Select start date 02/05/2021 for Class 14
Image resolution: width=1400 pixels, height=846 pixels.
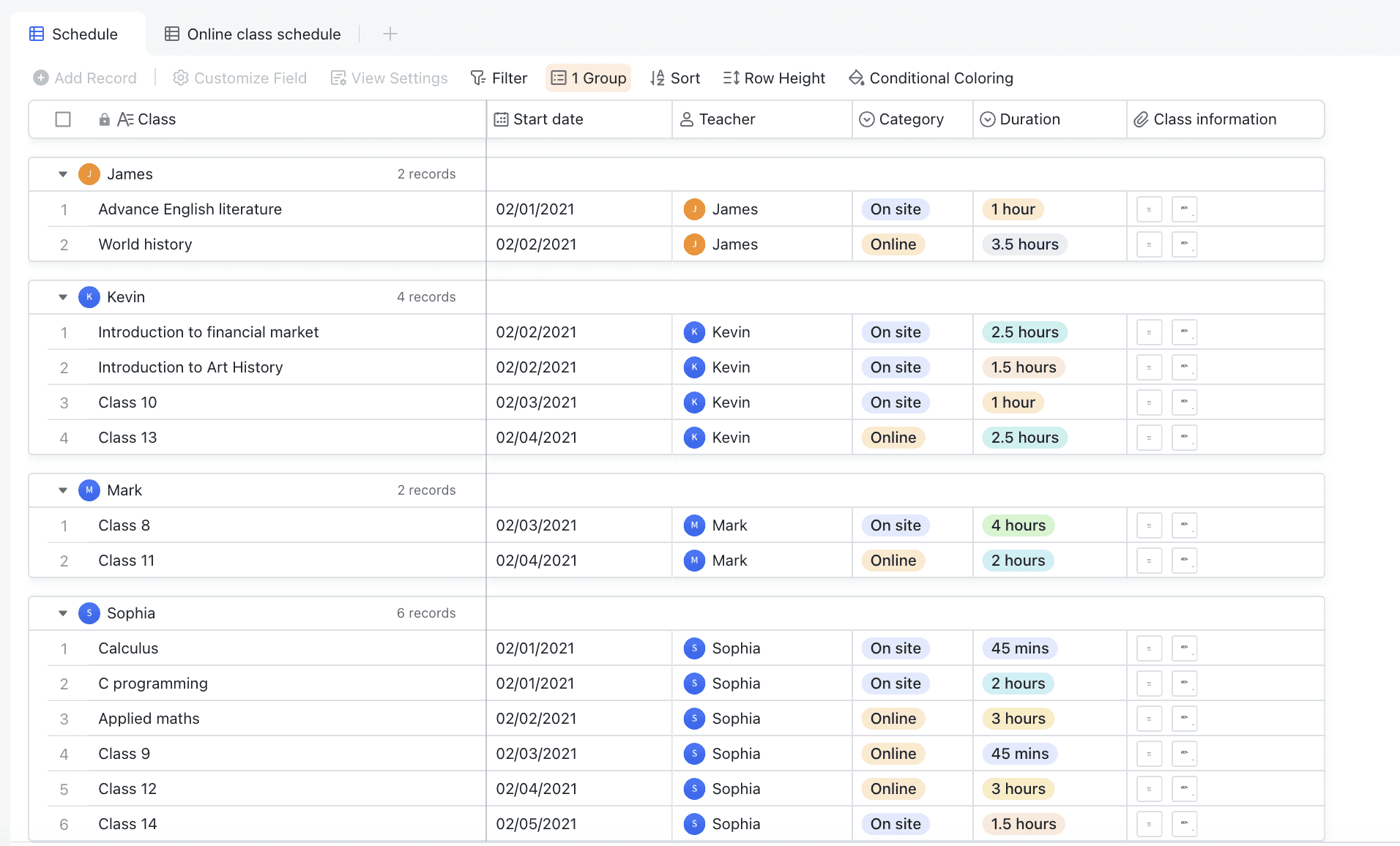[579, 824]
